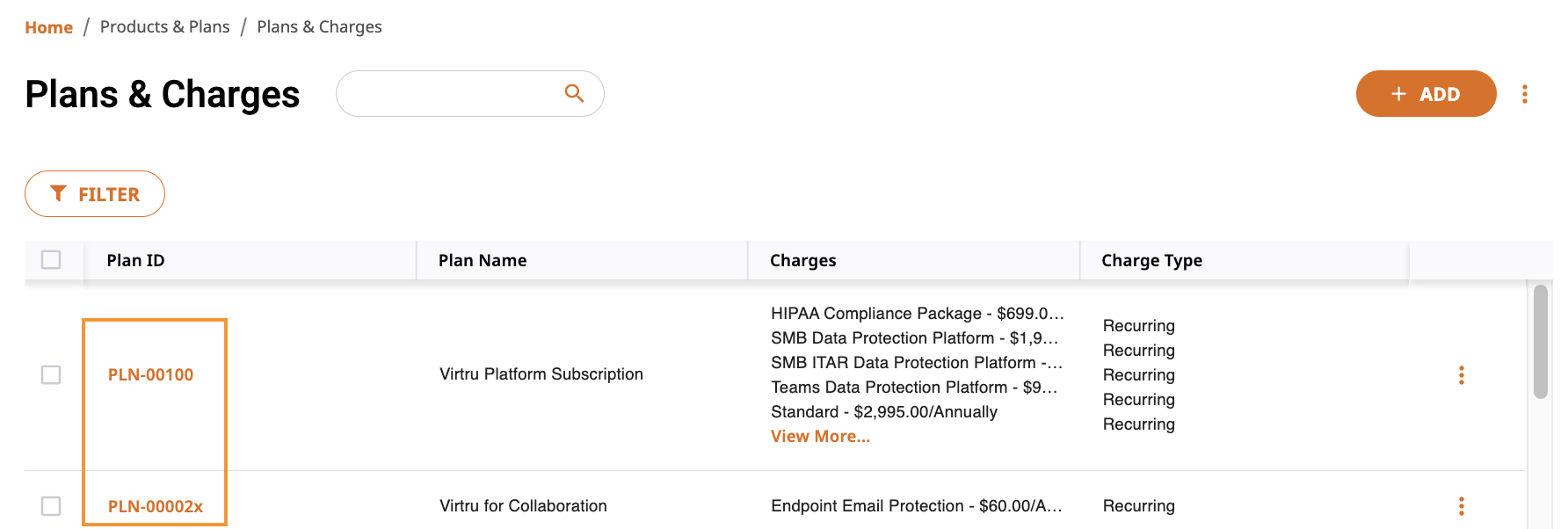Screen dimensions: 1568x529
Task: Select the SMB Data Protection Platform charge
Action: (x=915, y=338)
